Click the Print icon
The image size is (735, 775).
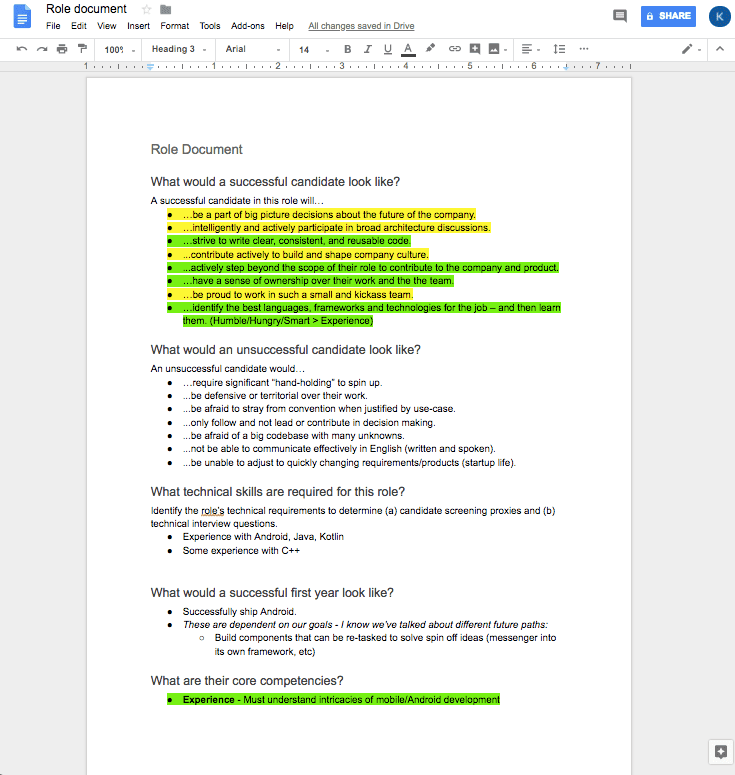[62, 49]
